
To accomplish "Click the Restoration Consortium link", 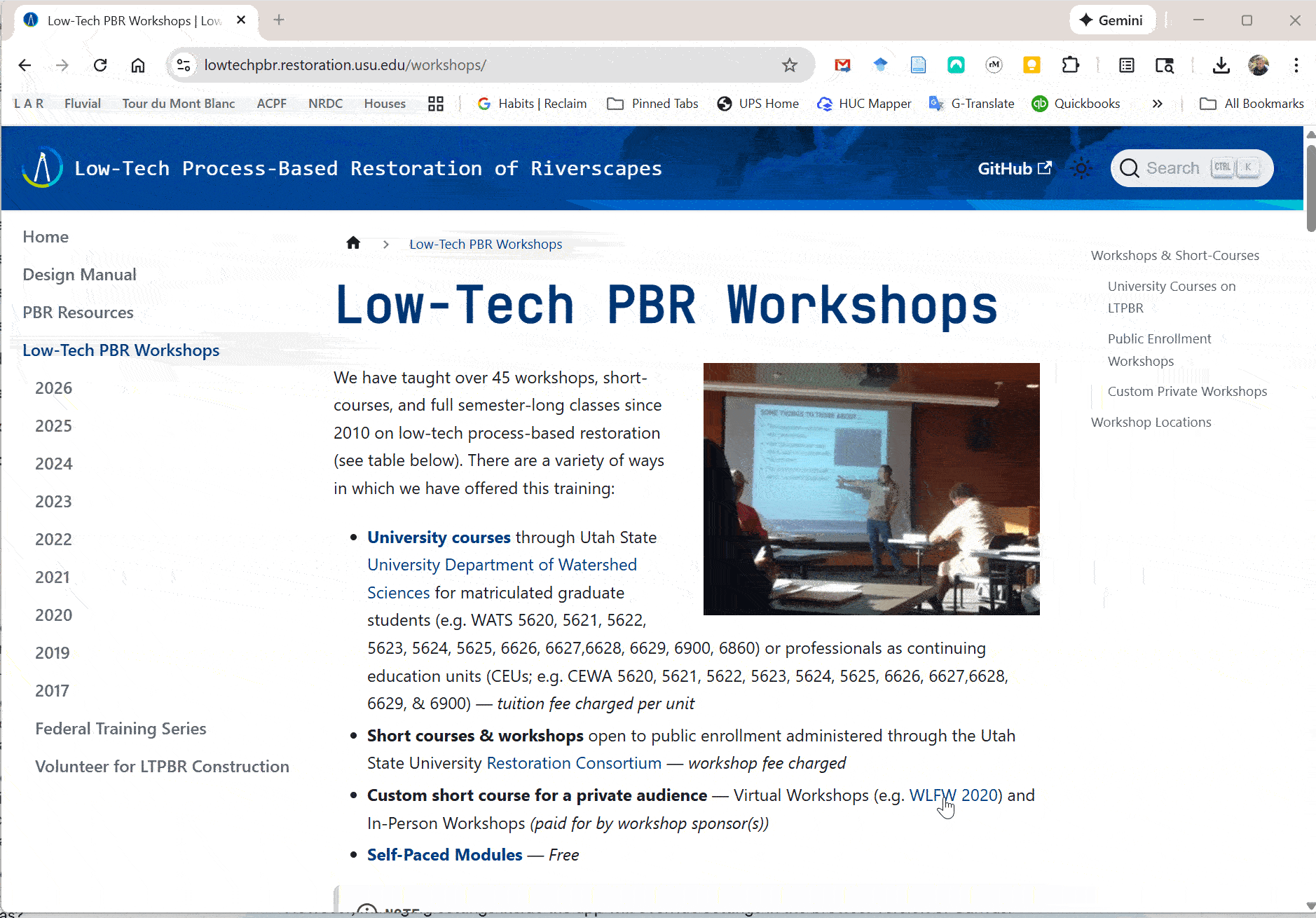I will point(573,763).
